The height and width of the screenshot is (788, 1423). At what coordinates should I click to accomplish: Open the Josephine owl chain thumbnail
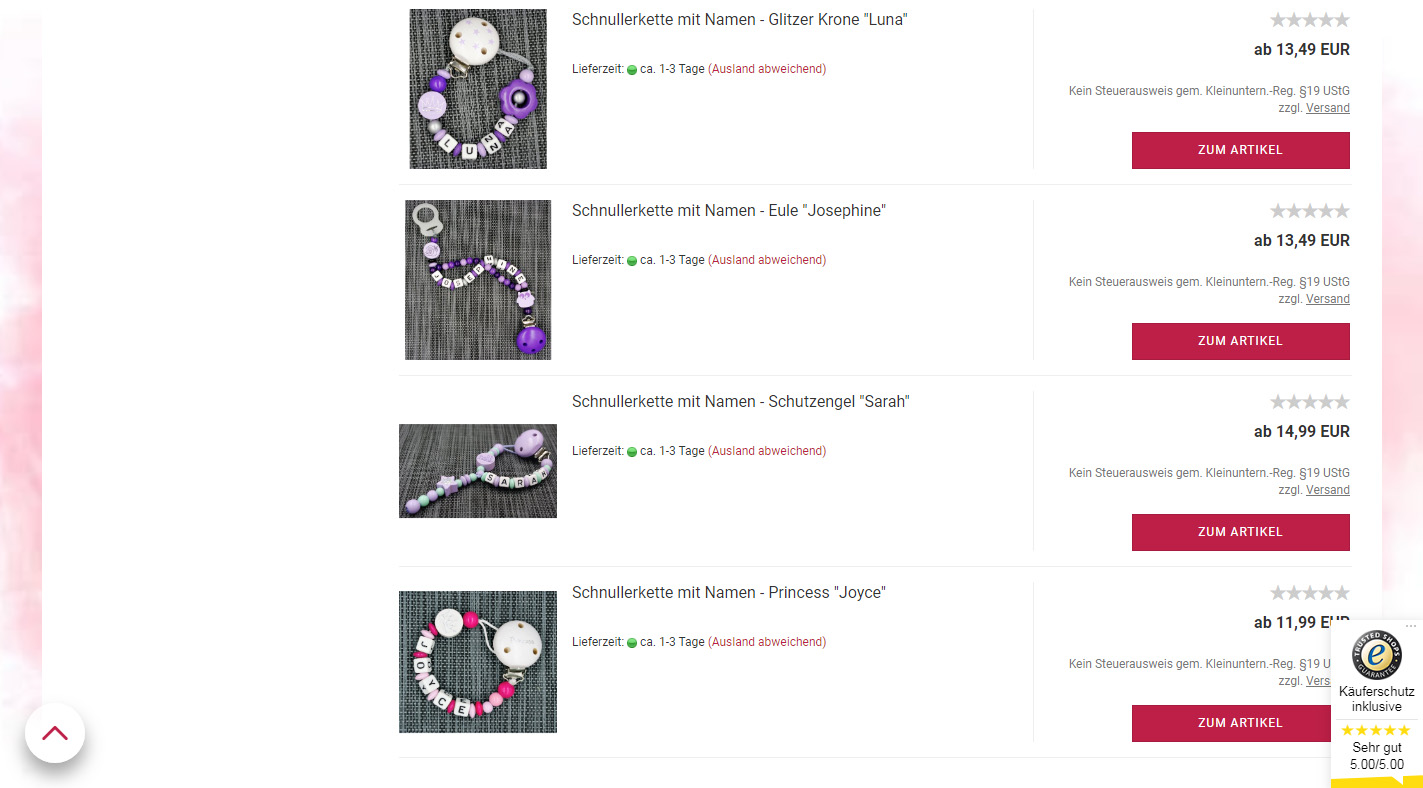(478, 280)
